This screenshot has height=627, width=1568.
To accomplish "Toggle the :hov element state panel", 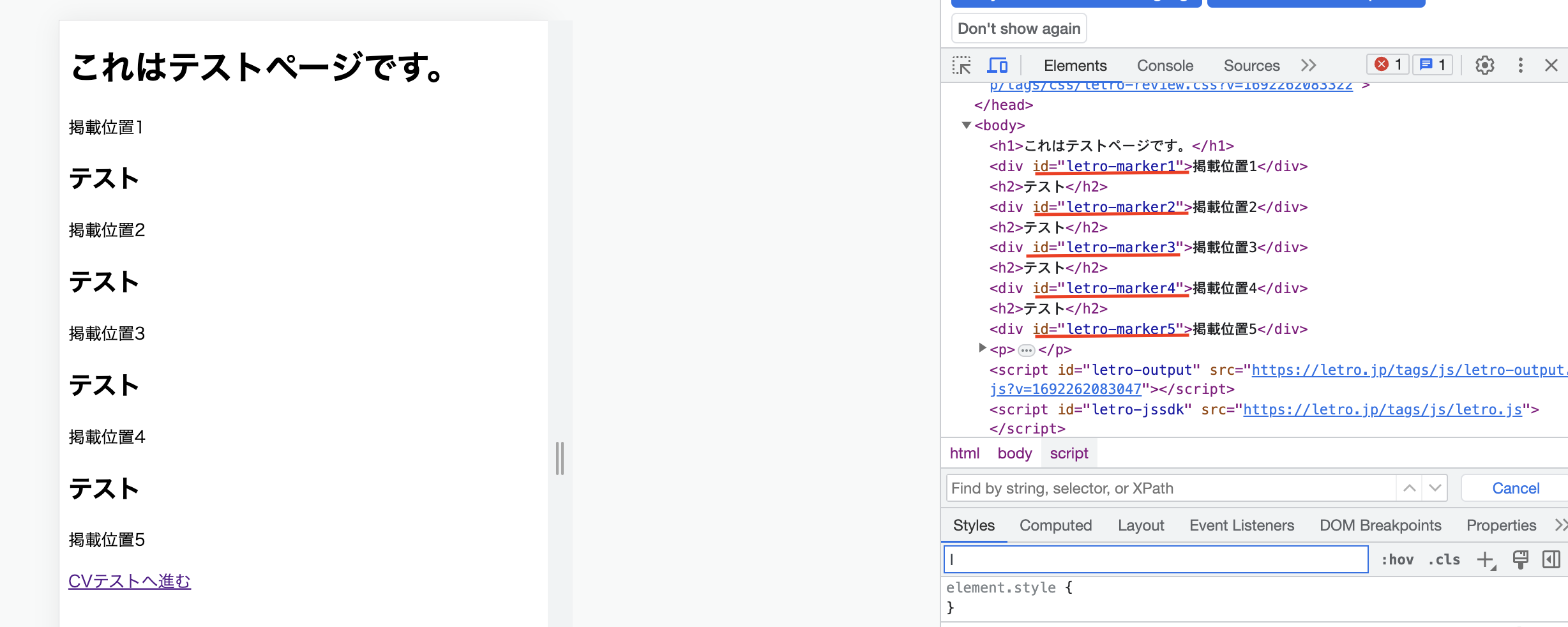I will tap(1397, 560).
